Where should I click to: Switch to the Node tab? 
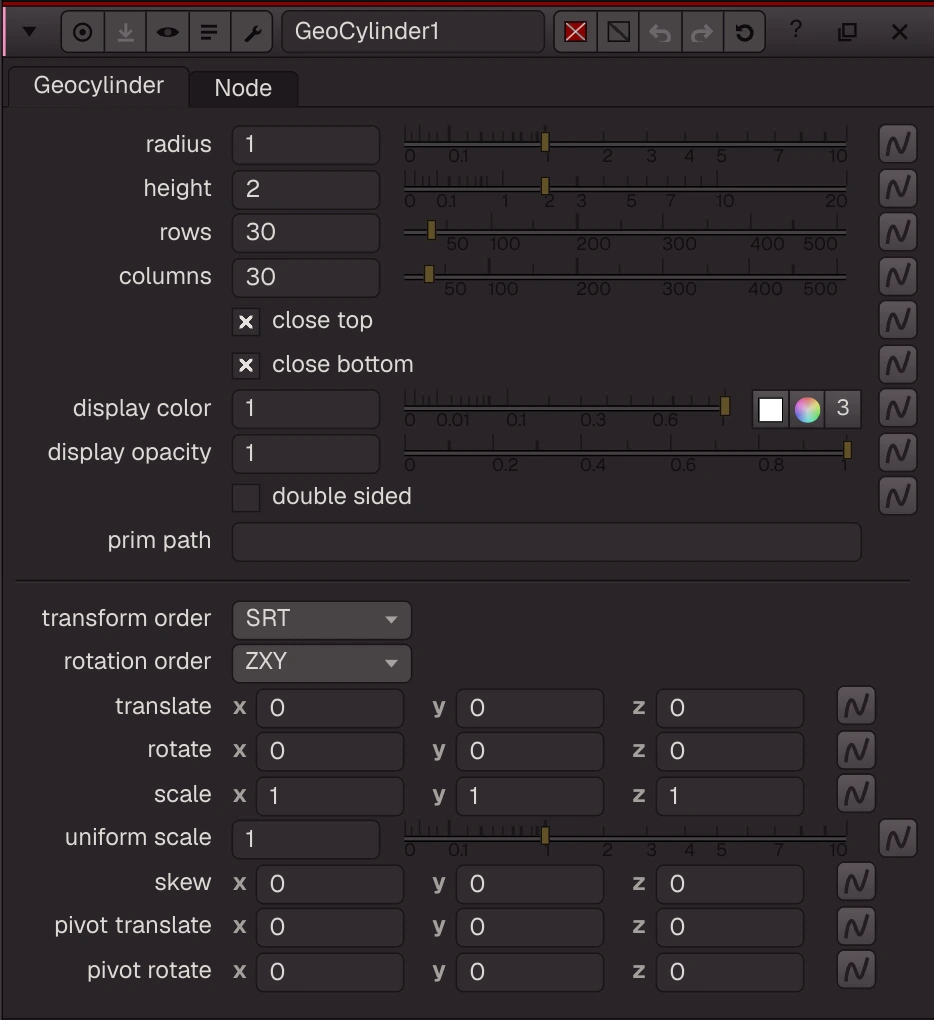(243, 88)
